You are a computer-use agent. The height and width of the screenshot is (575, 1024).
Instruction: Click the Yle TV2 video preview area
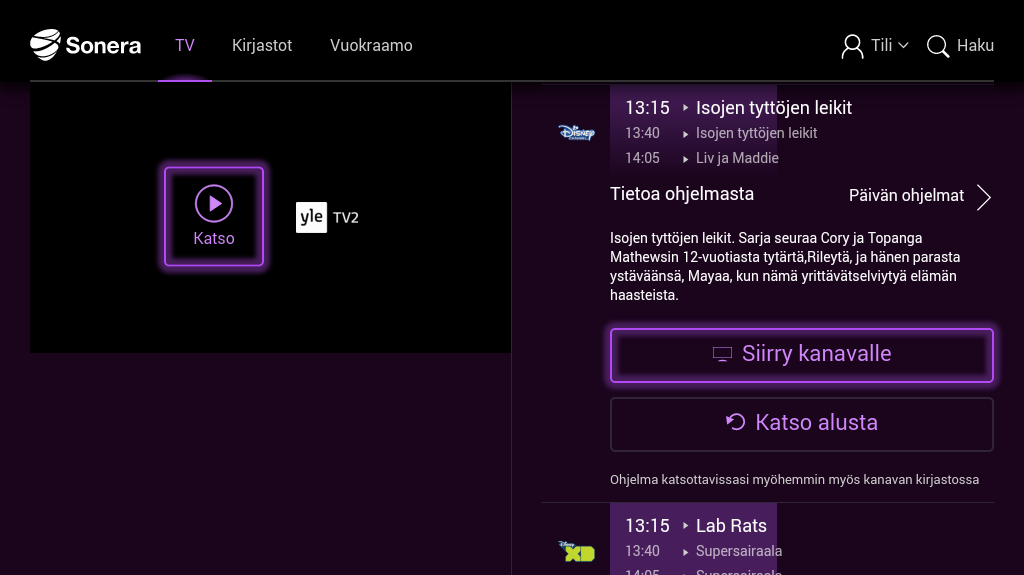tap(270, 218)
